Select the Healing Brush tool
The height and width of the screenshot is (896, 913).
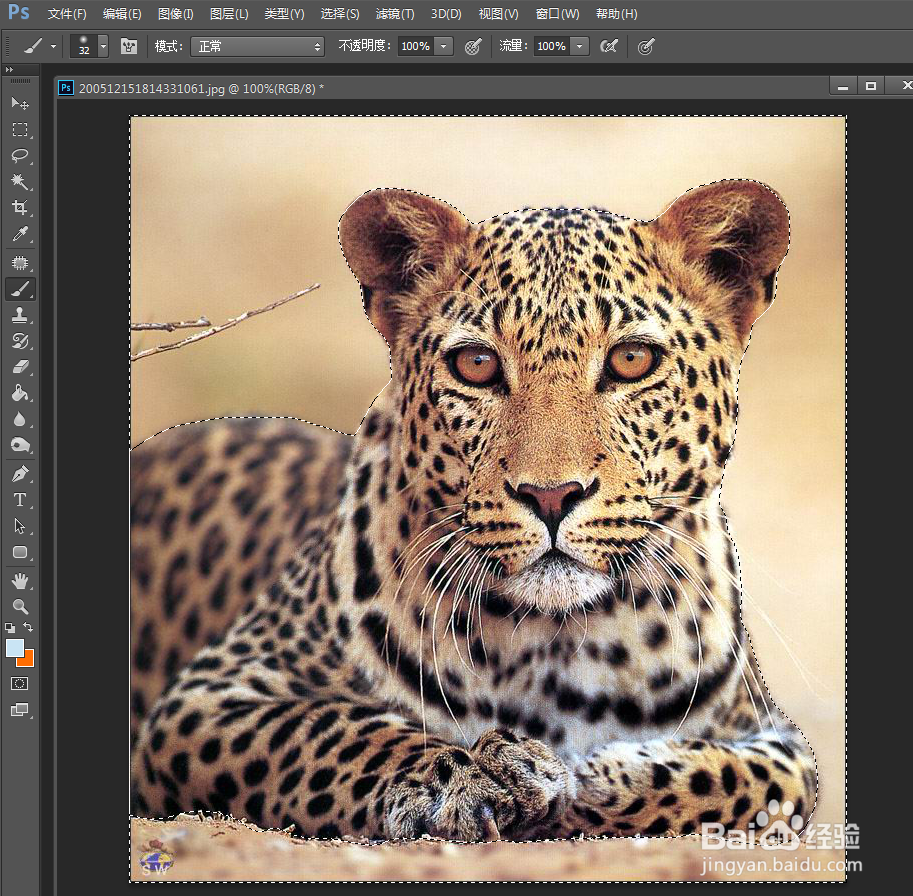(x=20, y=263)
